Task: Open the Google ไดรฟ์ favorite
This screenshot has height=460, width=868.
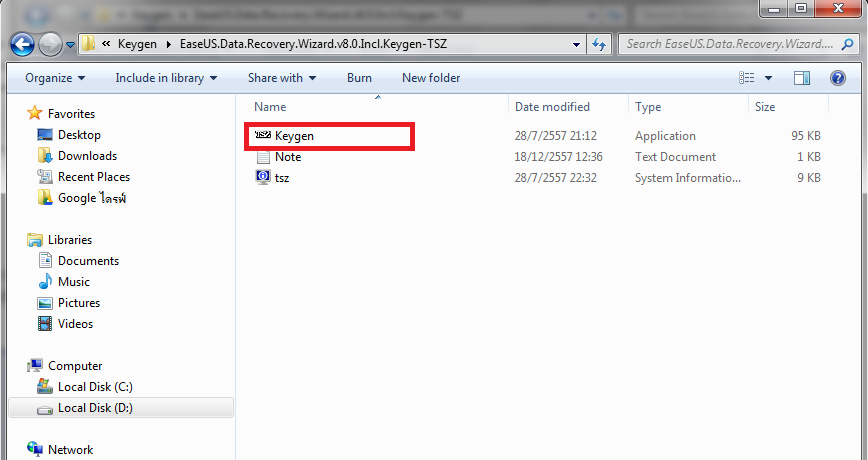Action: pos(92,198)
